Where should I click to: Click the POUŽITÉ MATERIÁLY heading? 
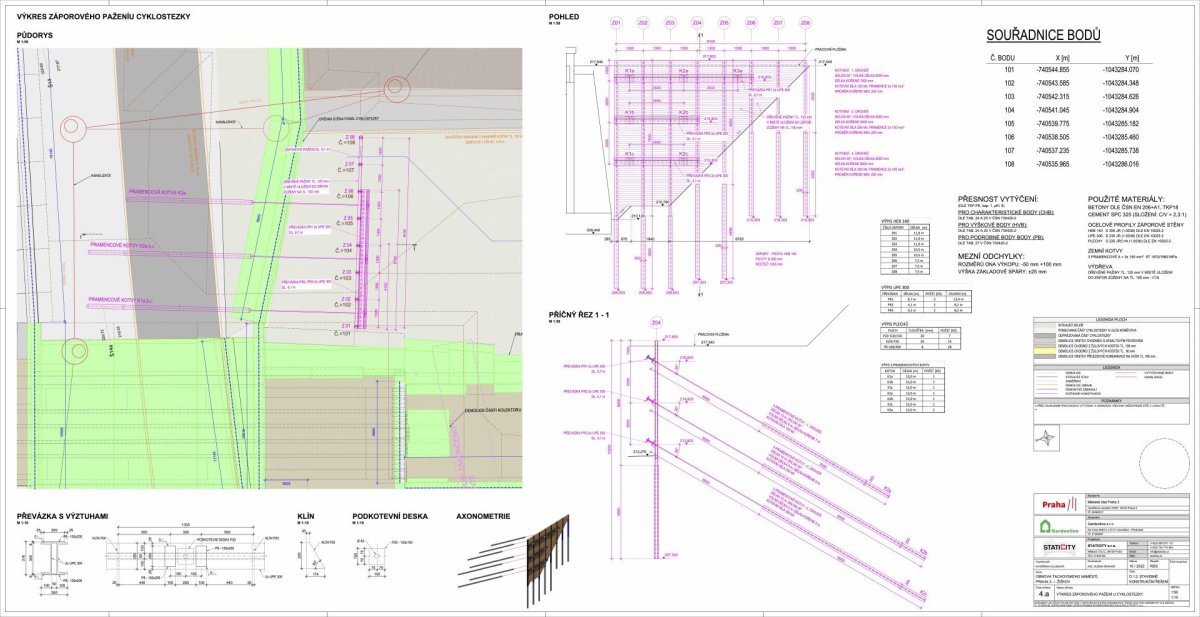(x=1127, y=200)
